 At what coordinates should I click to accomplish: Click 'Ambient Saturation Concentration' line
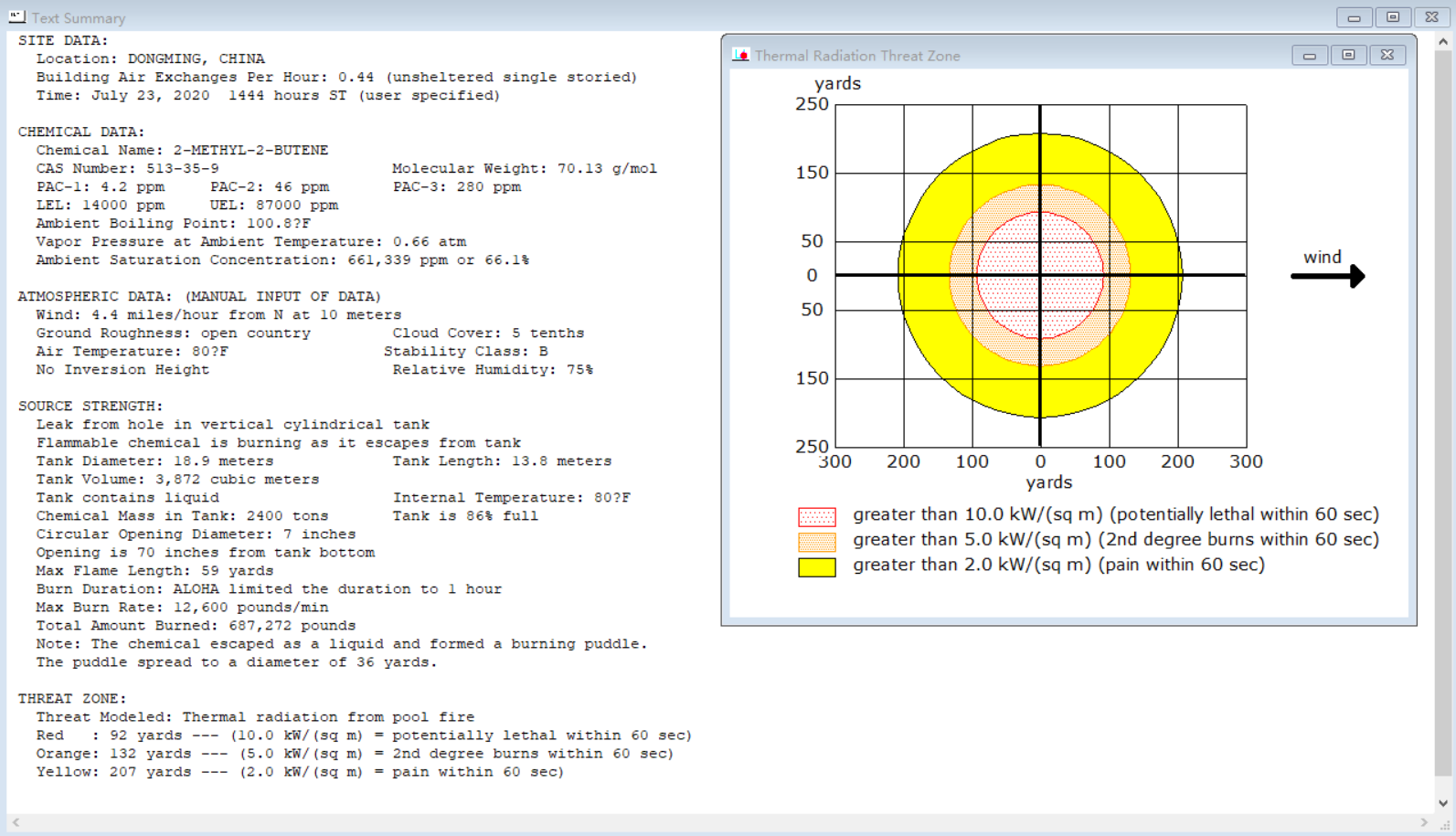[282, 259]
